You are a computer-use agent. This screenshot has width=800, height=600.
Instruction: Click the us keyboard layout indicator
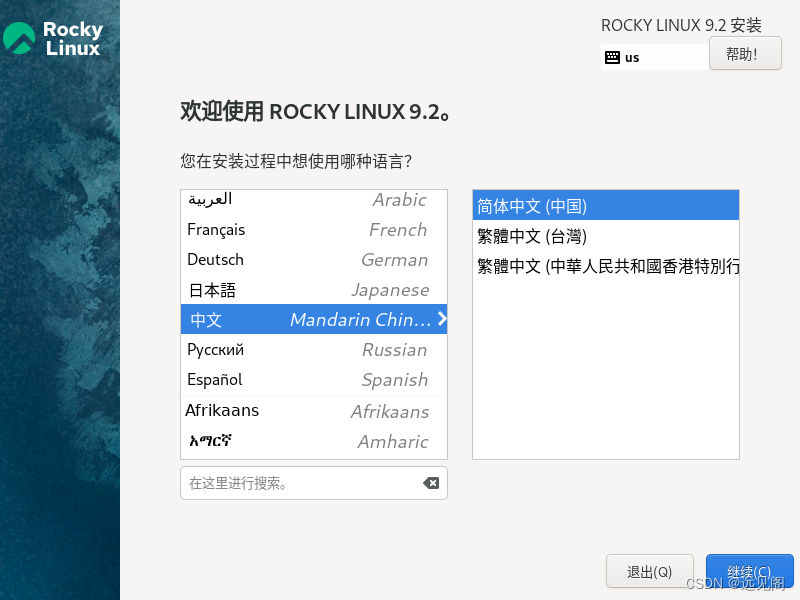click(655, 57)
